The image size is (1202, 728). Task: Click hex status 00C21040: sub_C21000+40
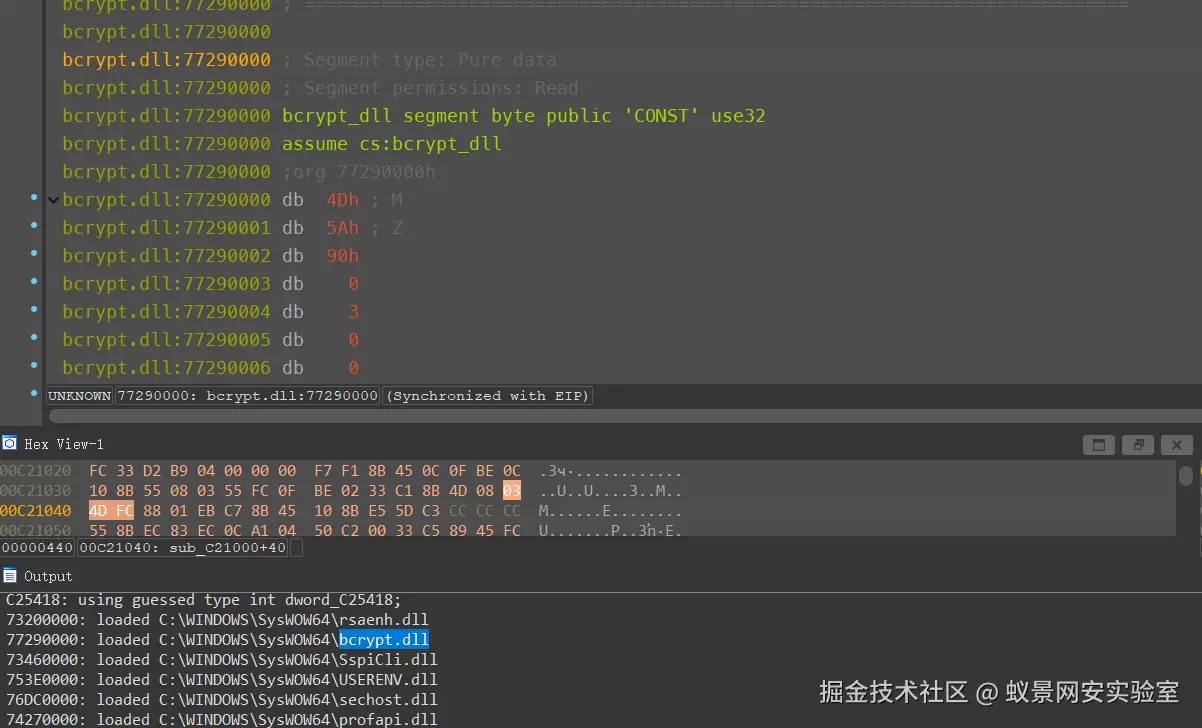[183, 548]
